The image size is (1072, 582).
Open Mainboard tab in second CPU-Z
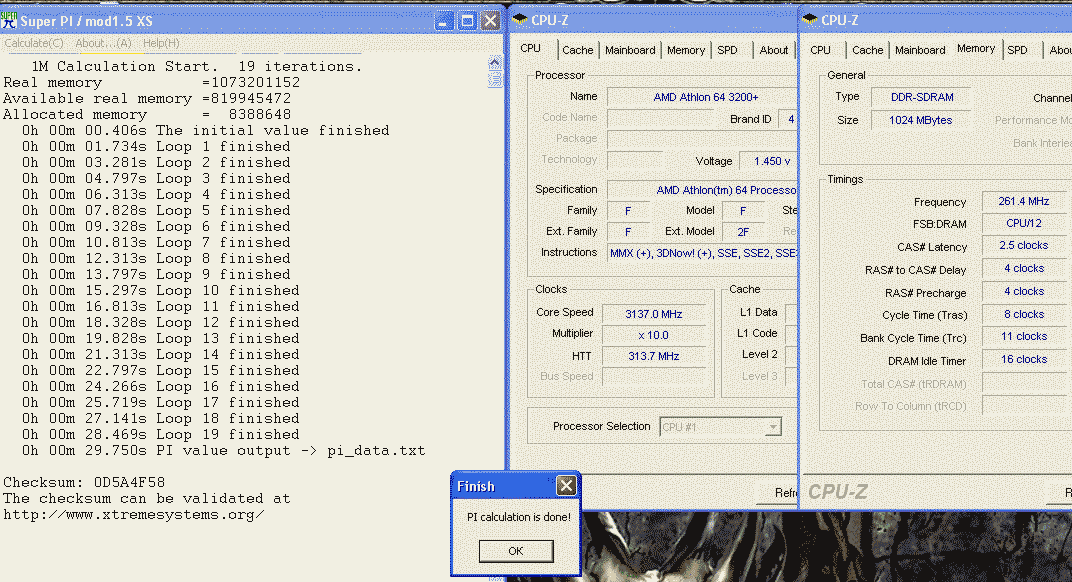(920, 50)
